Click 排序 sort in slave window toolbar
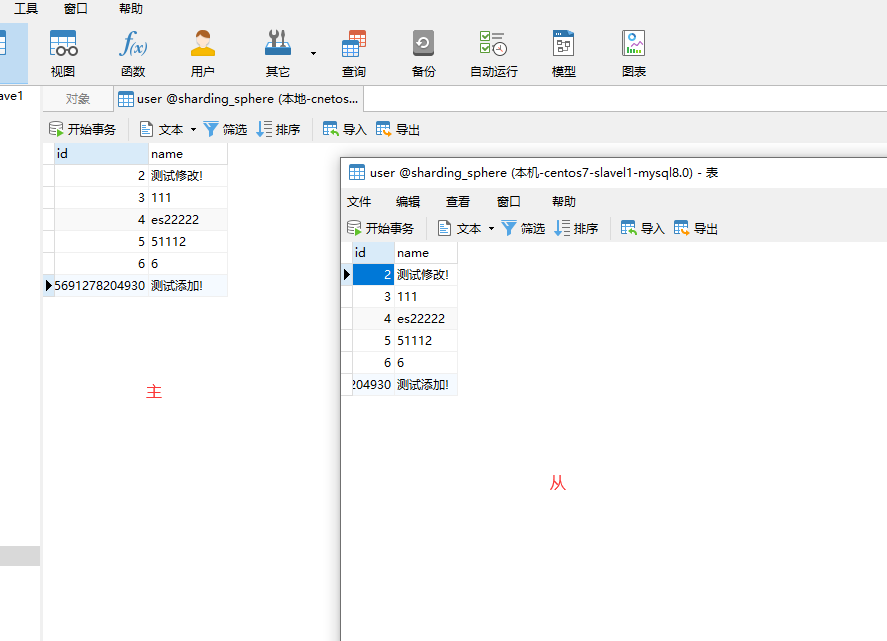This screenshot has width=887, height=641. [576, 229]
